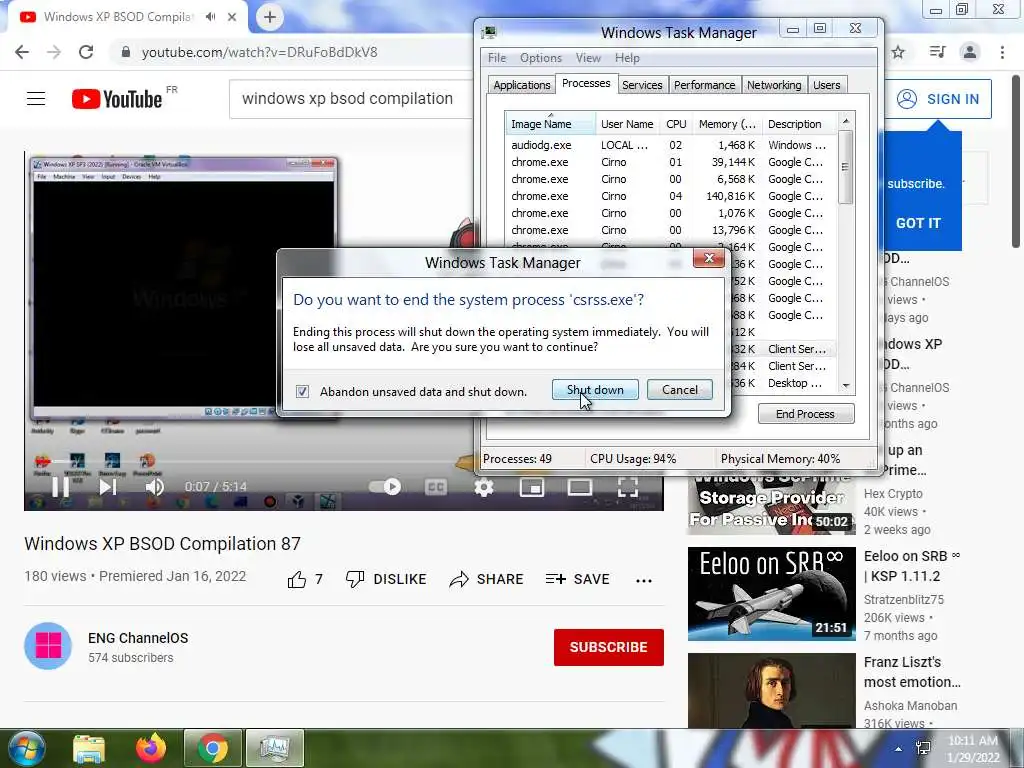Switch to theater mode icon

[580, 487]
